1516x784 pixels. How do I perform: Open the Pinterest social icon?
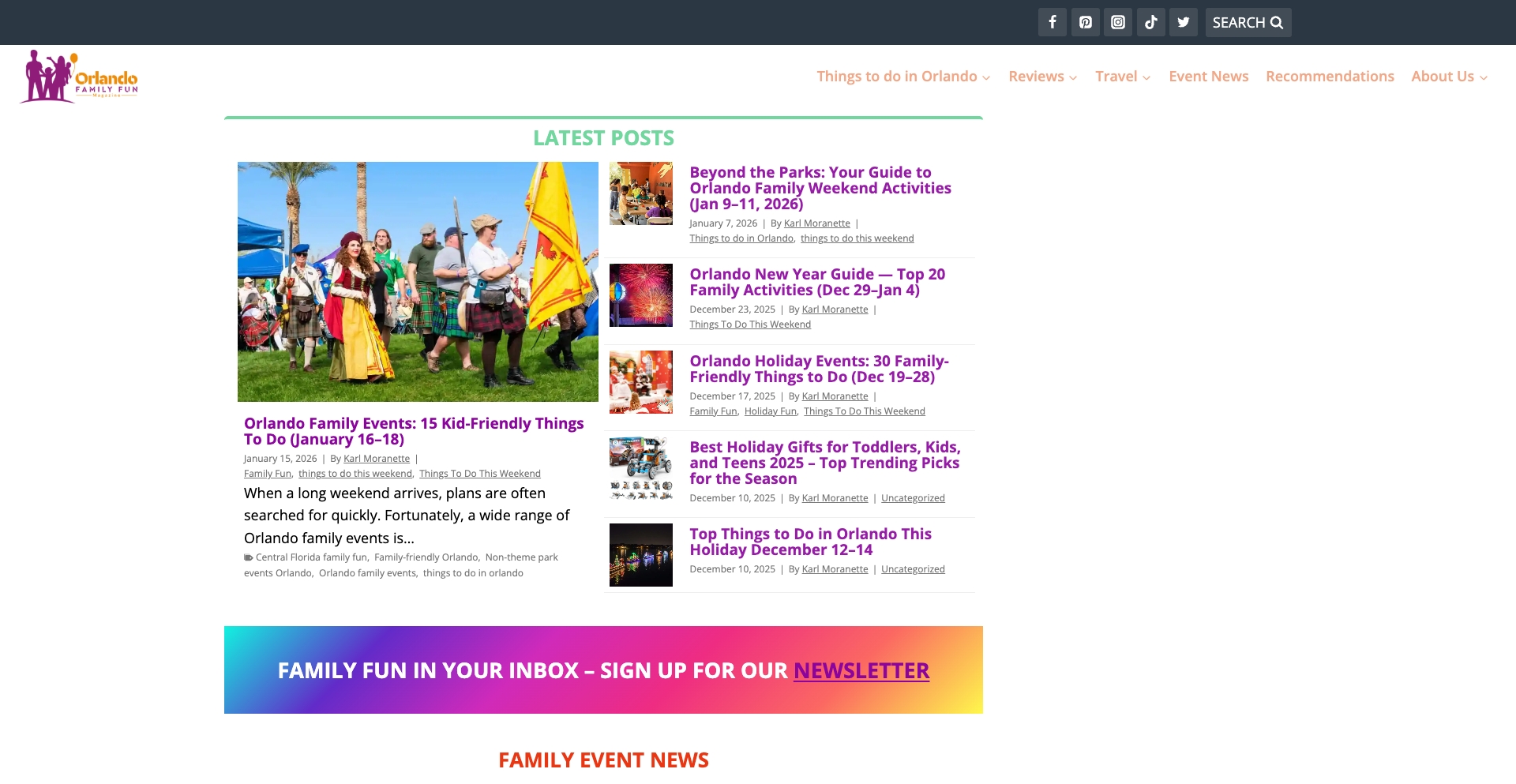1085,21
